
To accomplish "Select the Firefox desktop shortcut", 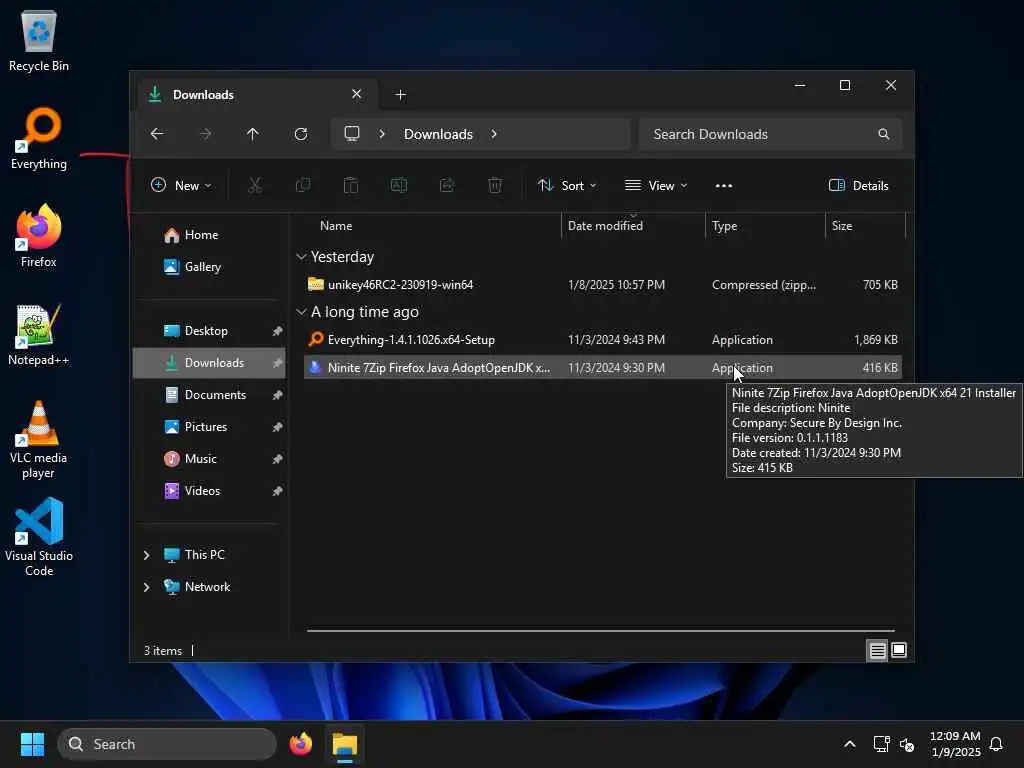I will [x=39, y=236].
